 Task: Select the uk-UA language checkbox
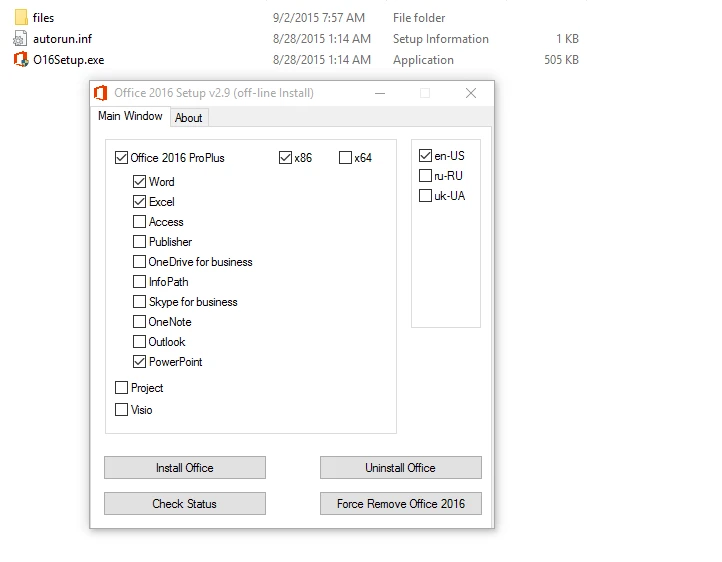425,196
